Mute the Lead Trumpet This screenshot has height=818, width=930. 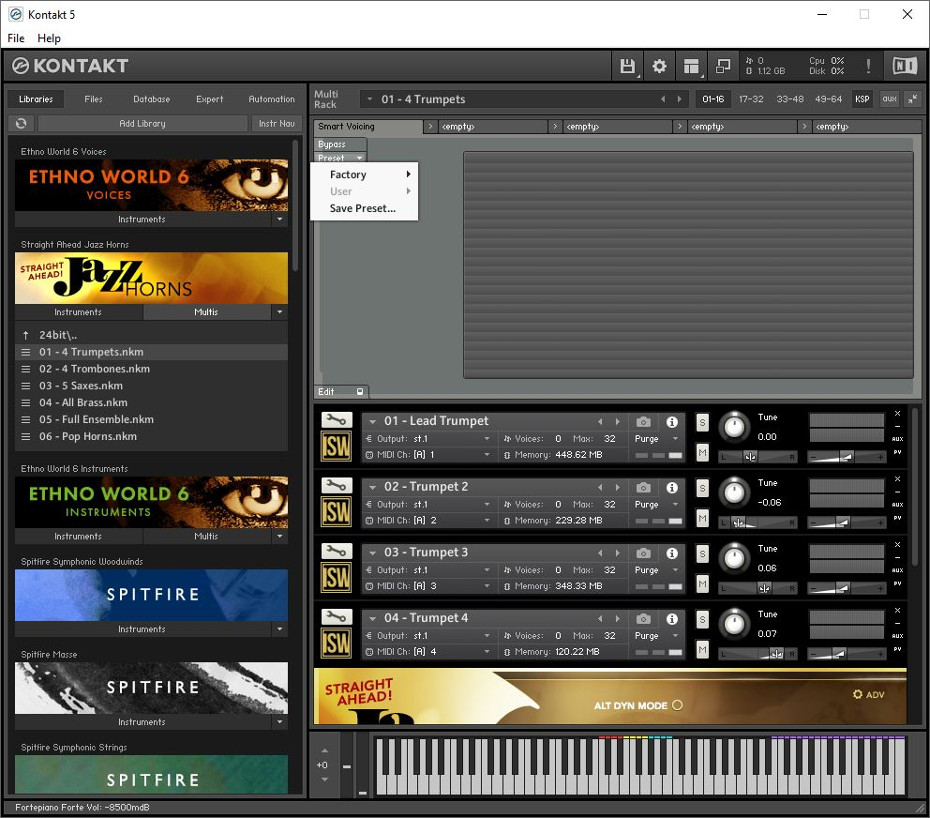tap(702, 453)
